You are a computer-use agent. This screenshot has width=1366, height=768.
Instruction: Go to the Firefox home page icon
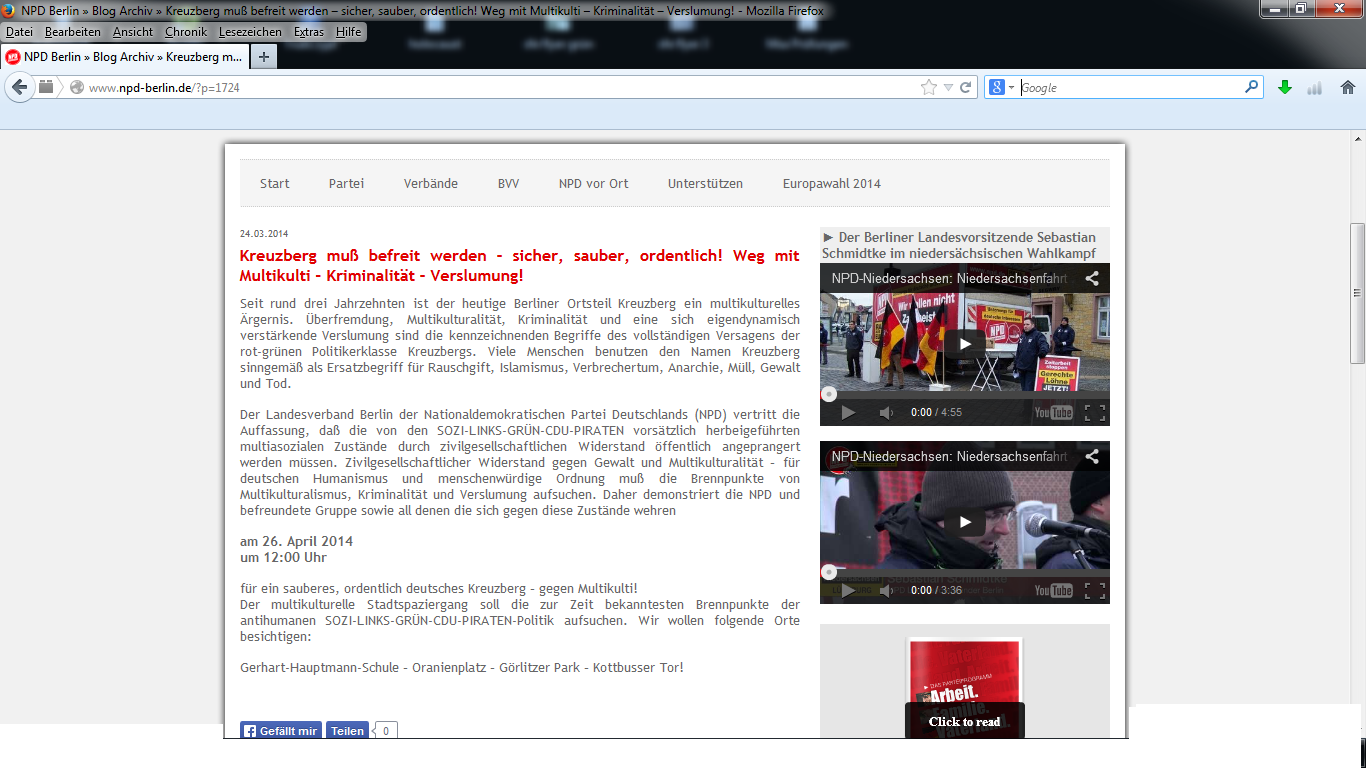[1348, 88]
